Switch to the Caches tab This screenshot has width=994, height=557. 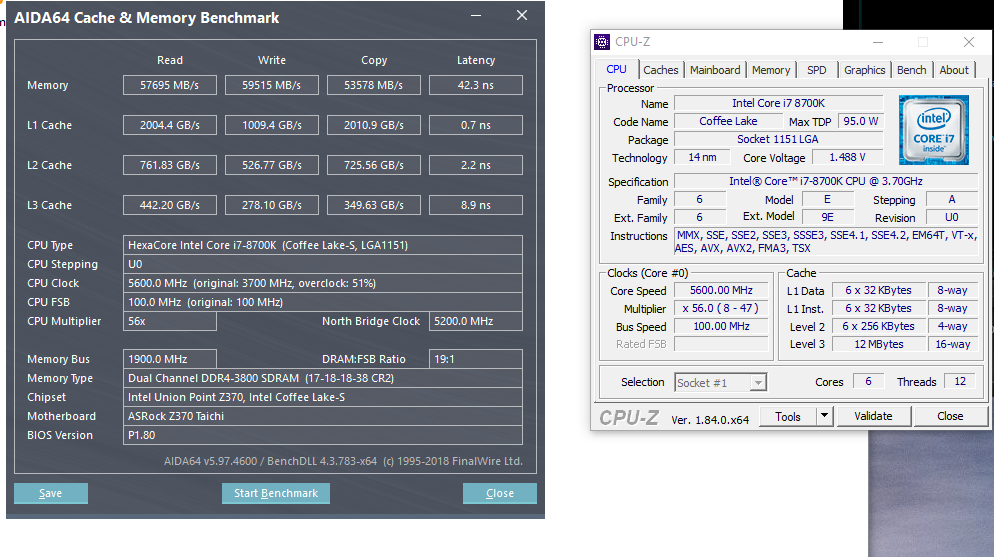click(x=661, y=70)
